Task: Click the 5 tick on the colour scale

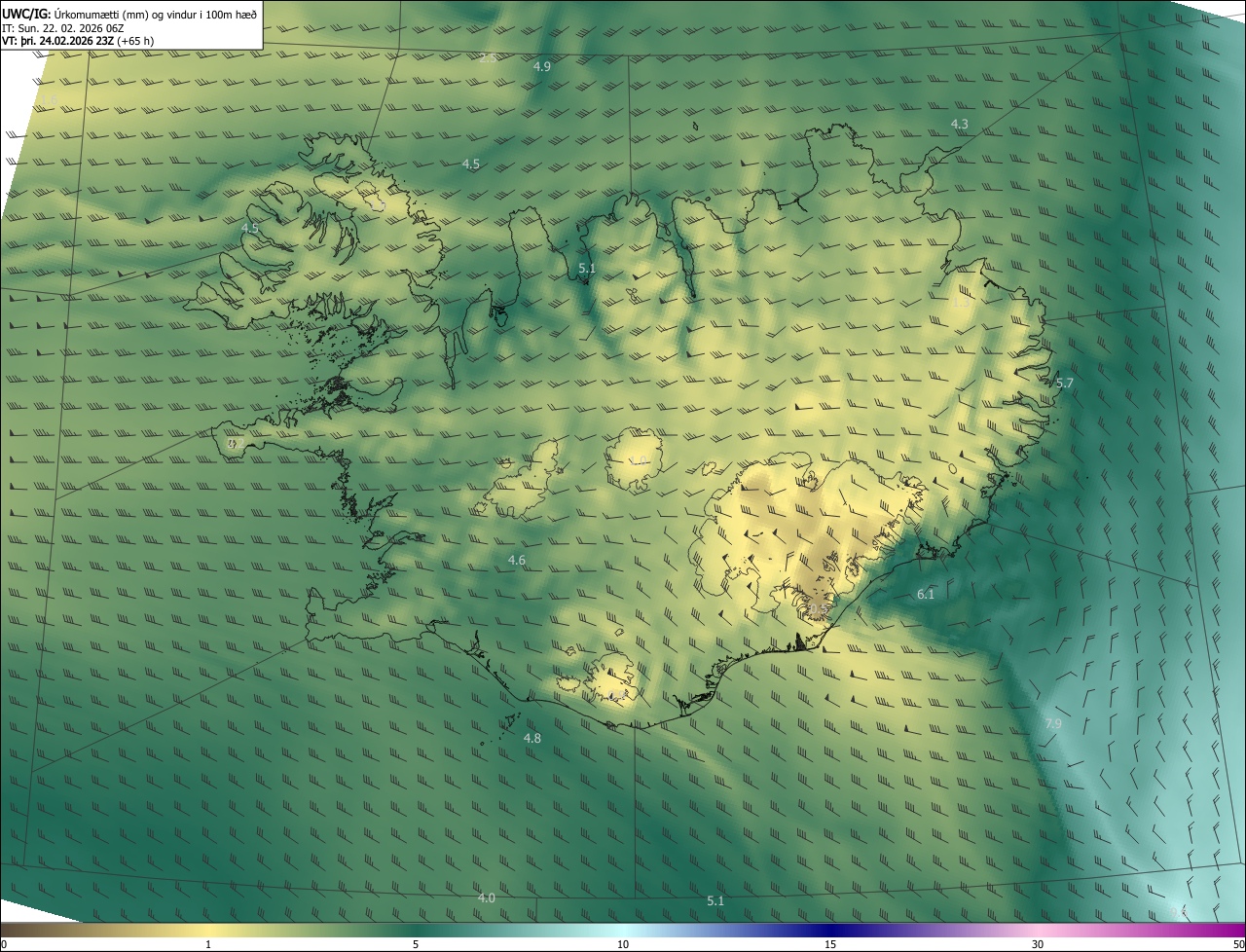Action: pos(416,944)
